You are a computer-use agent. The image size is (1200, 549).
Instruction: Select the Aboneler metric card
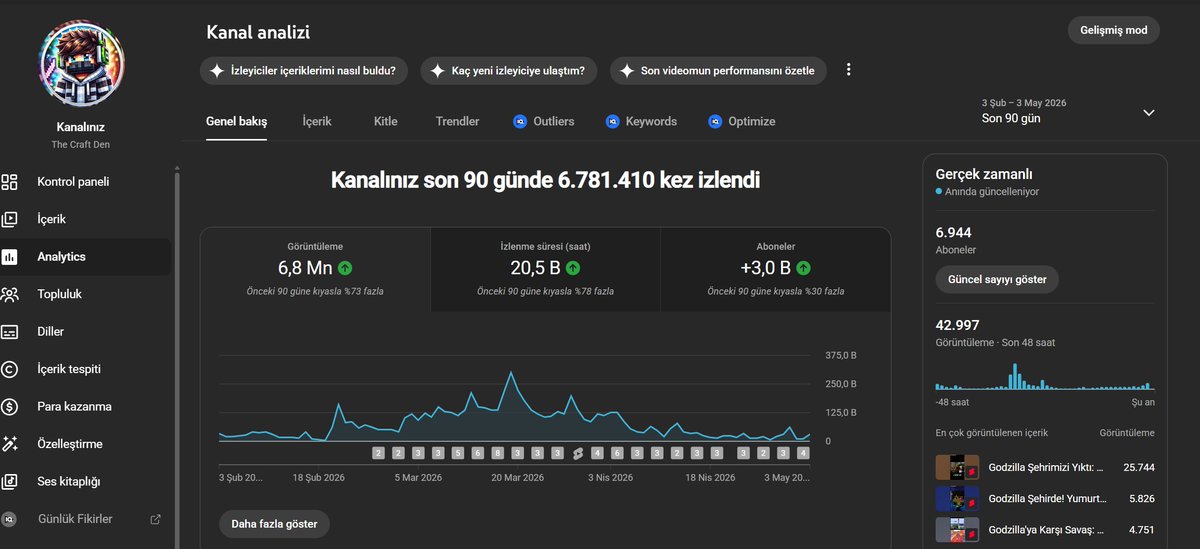click(x=776, y=269)
